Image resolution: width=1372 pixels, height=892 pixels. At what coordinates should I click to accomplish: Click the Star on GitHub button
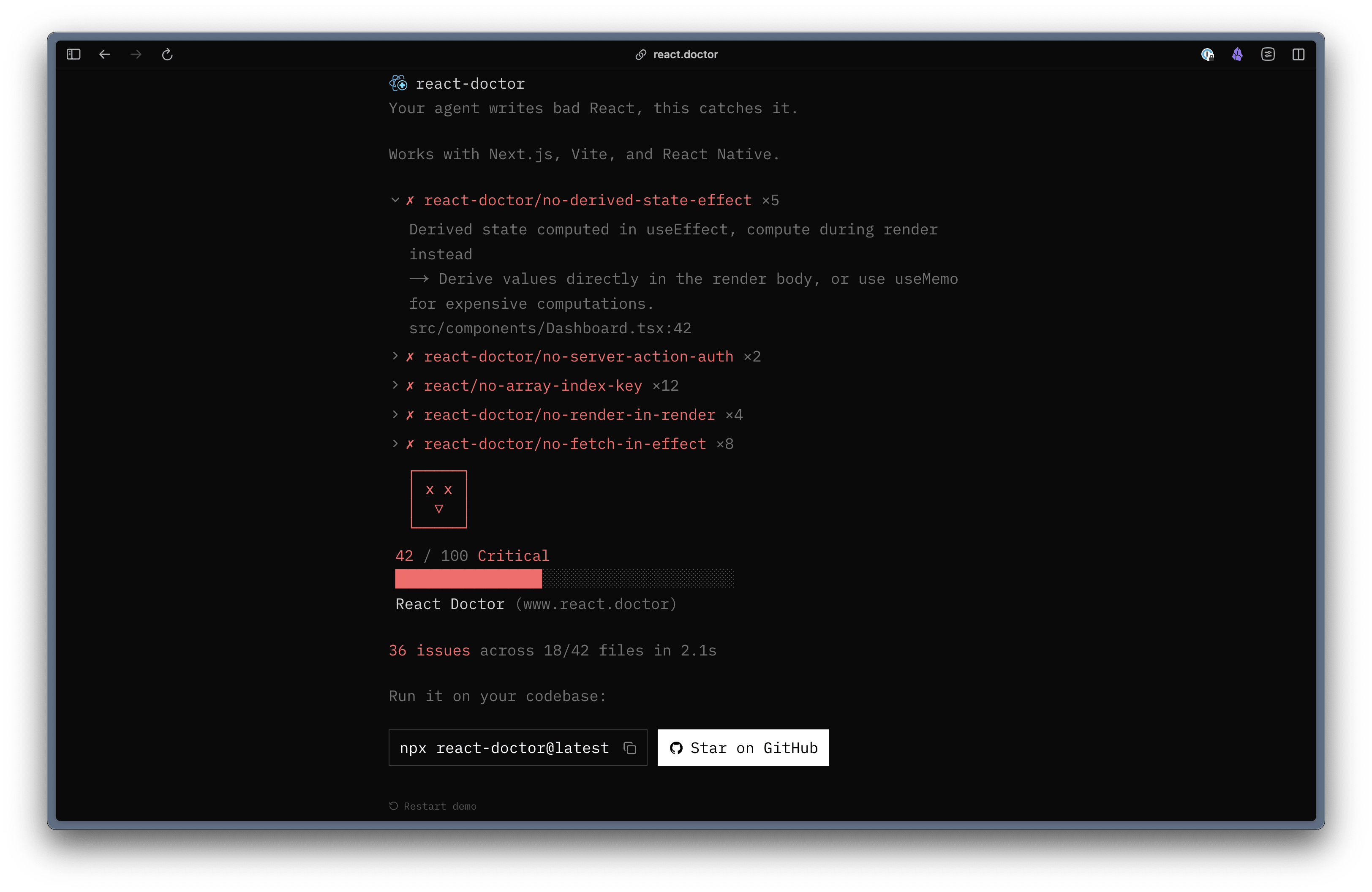(743, 748)
